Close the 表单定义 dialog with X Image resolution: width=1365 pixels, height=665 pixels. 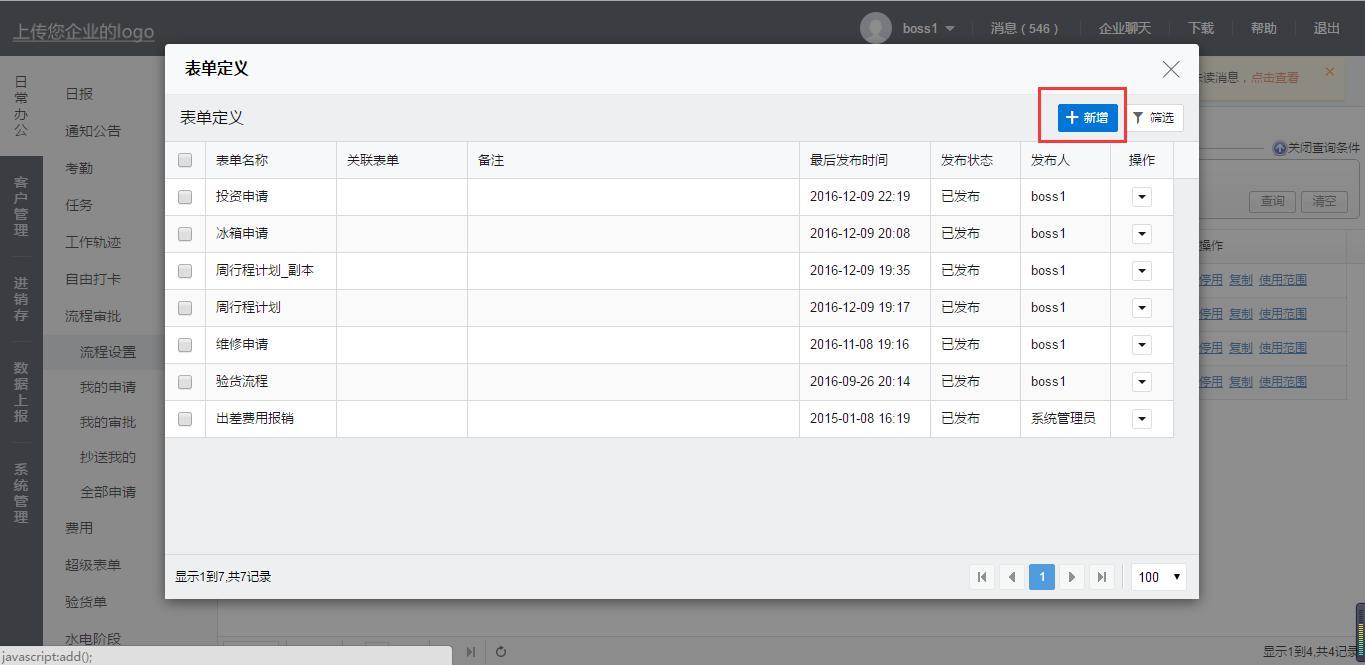[x=1170, y=69]
